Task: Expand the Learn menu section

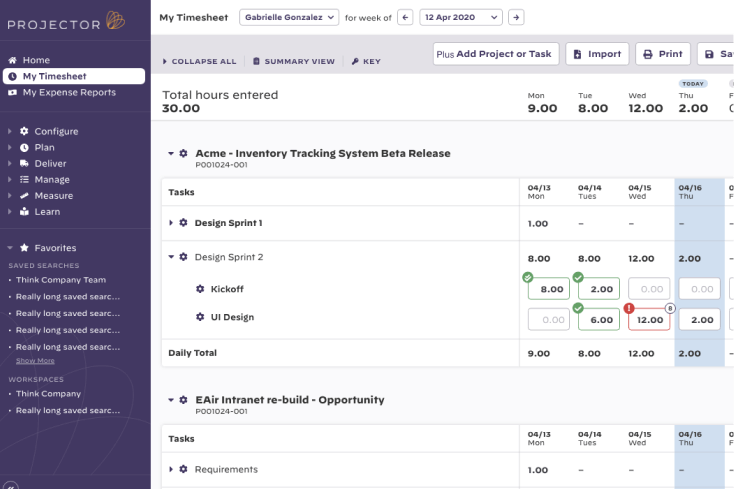Action: tap(9, 212)
